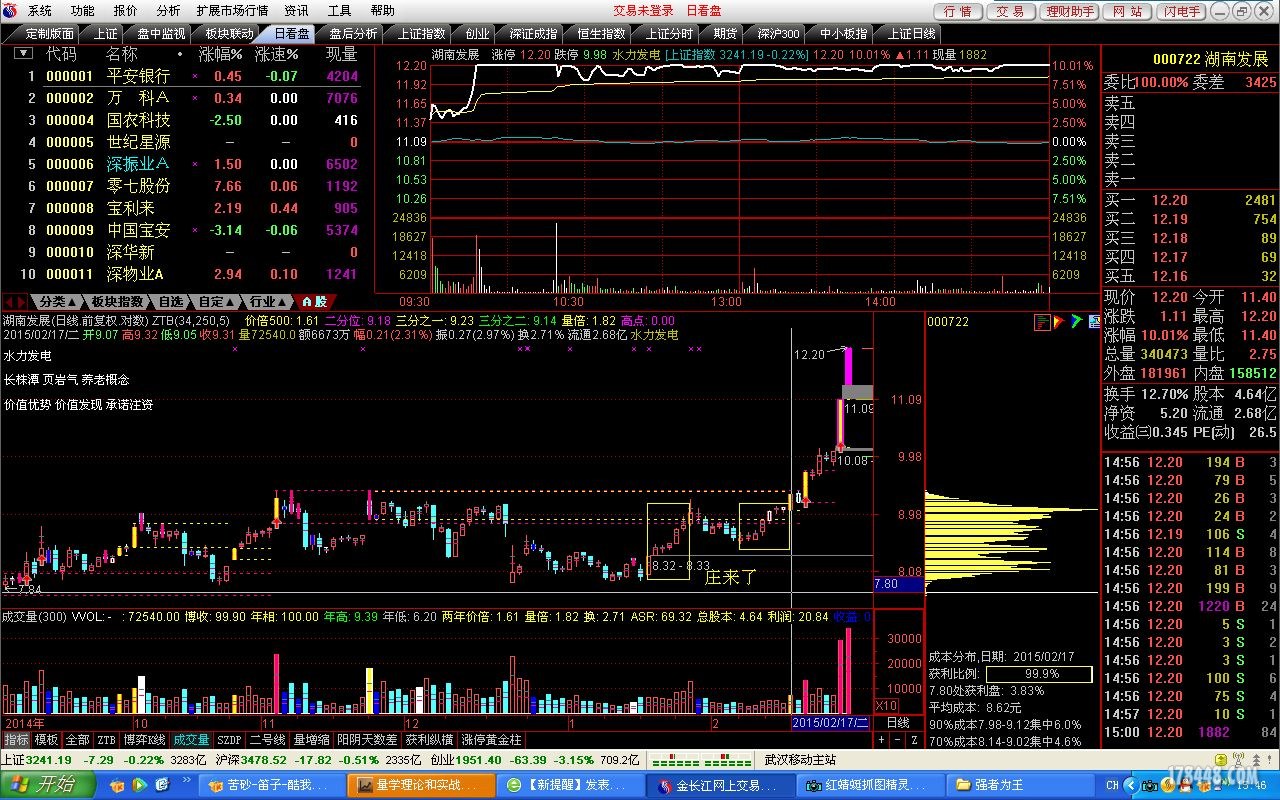
Task: Expand the 行业 dropdown tab
Action: pos(268,301)
